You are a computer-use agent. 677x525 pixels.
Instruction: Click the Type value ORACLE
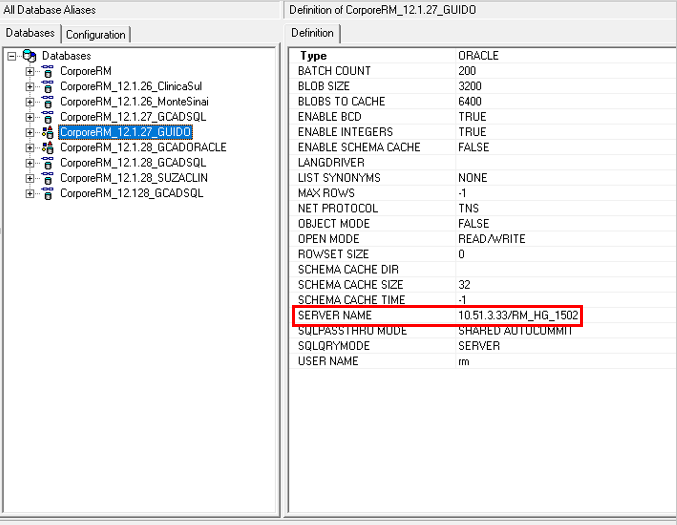(x=478, y=56)
